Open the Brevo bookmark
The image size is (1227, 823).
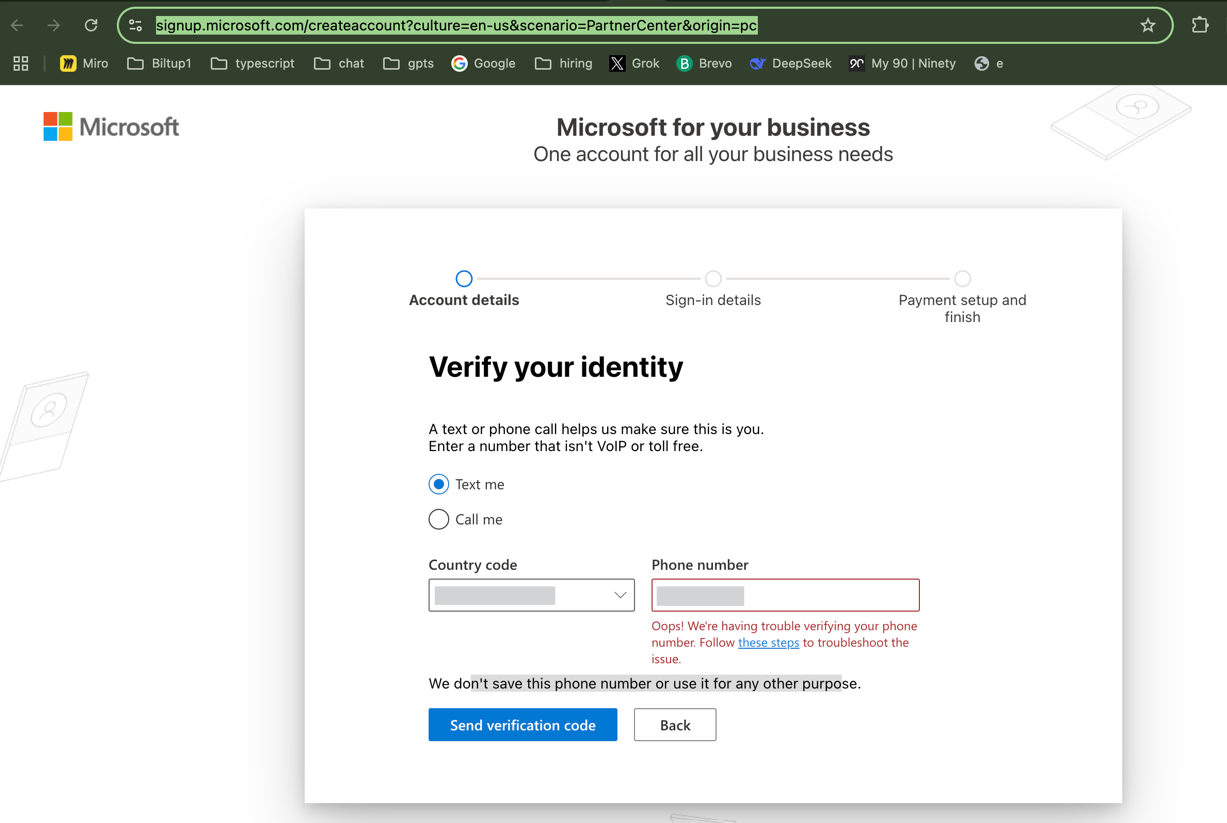704,63
